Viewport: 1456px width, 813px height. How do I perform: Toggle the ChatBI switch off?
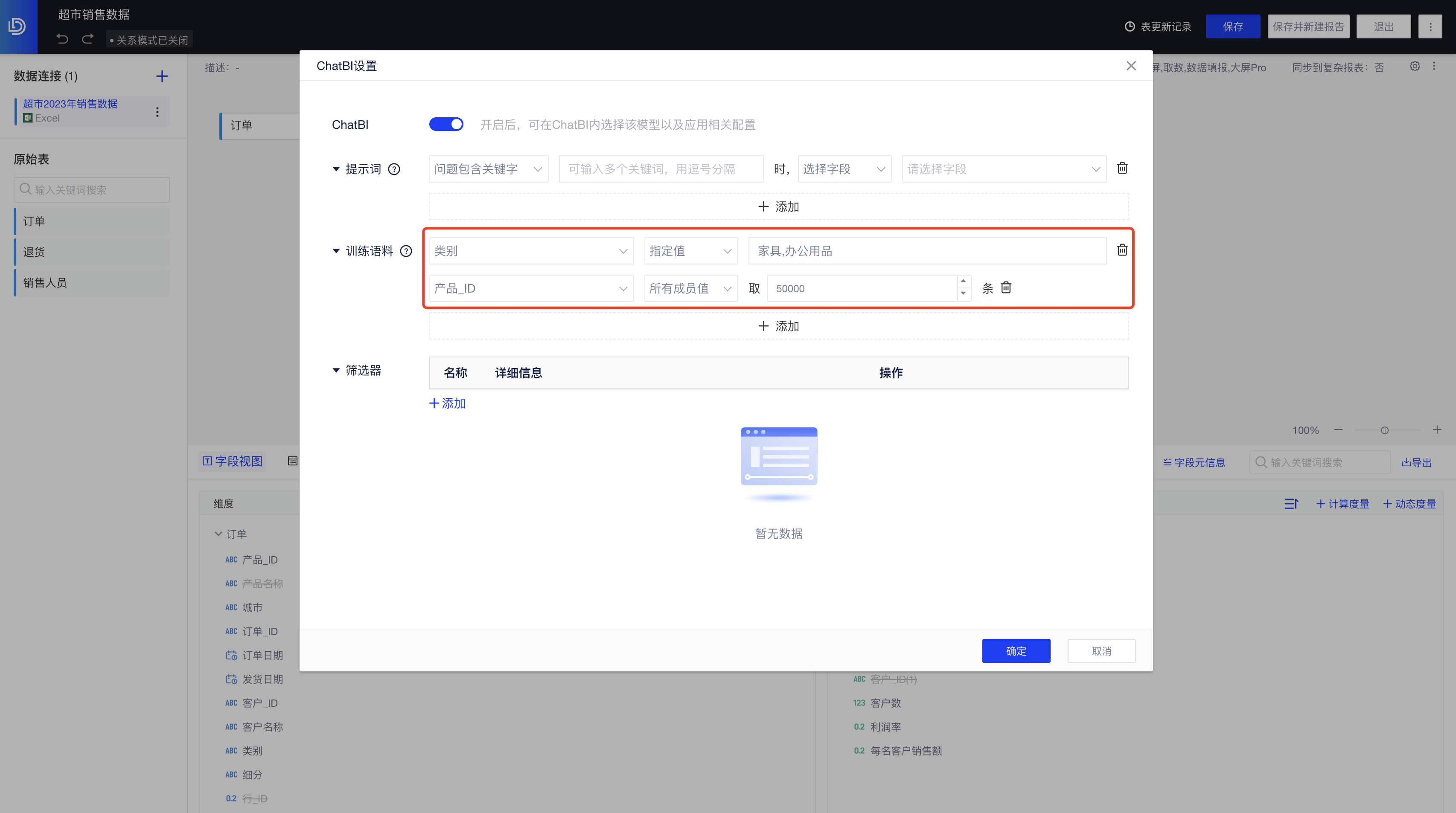coord(446,124)
